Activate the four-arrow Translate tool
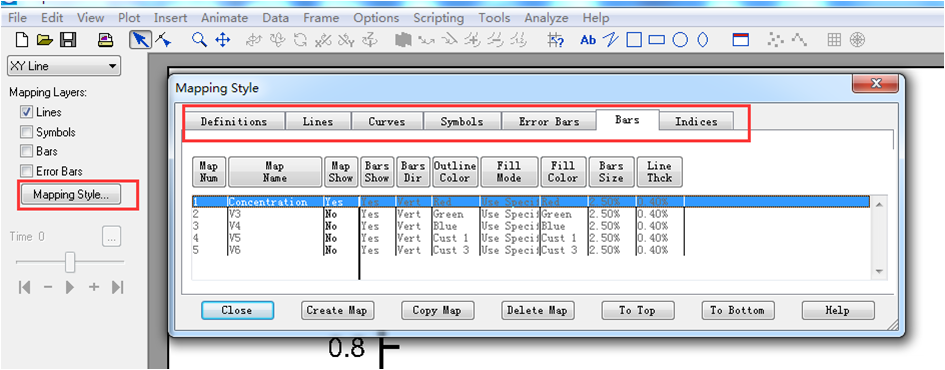The width and height of the screenshot is (945, 370). coord(222,40)
